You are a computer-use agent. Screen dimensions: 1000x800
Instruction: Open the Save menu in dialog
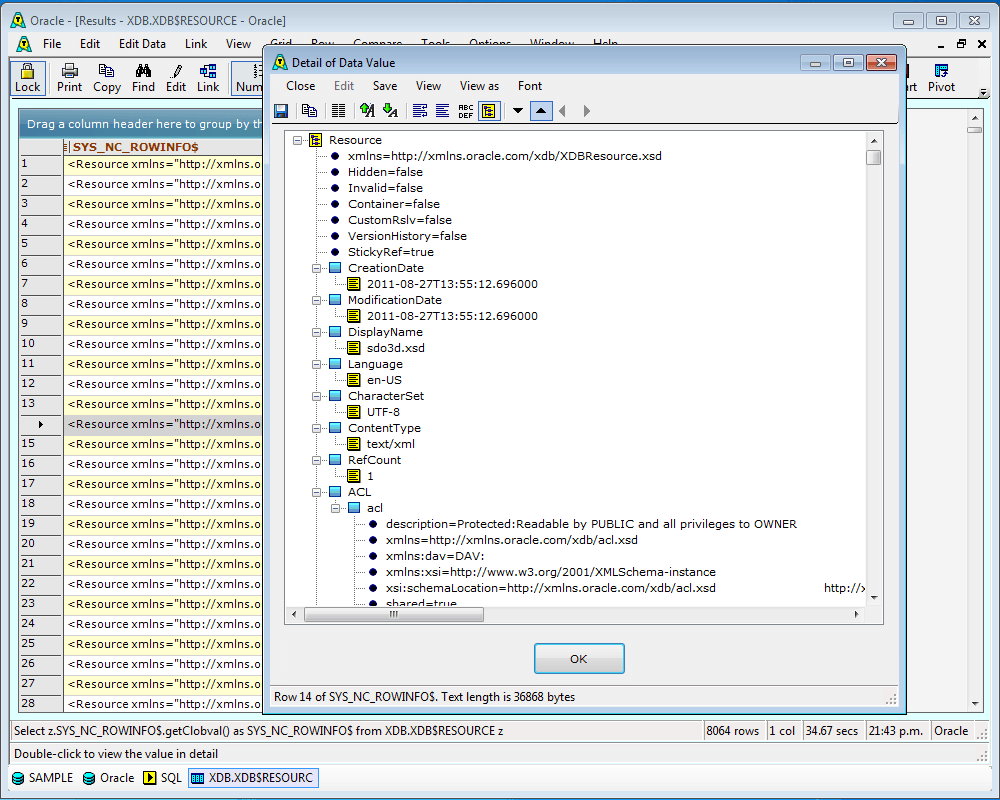[385, 85]
